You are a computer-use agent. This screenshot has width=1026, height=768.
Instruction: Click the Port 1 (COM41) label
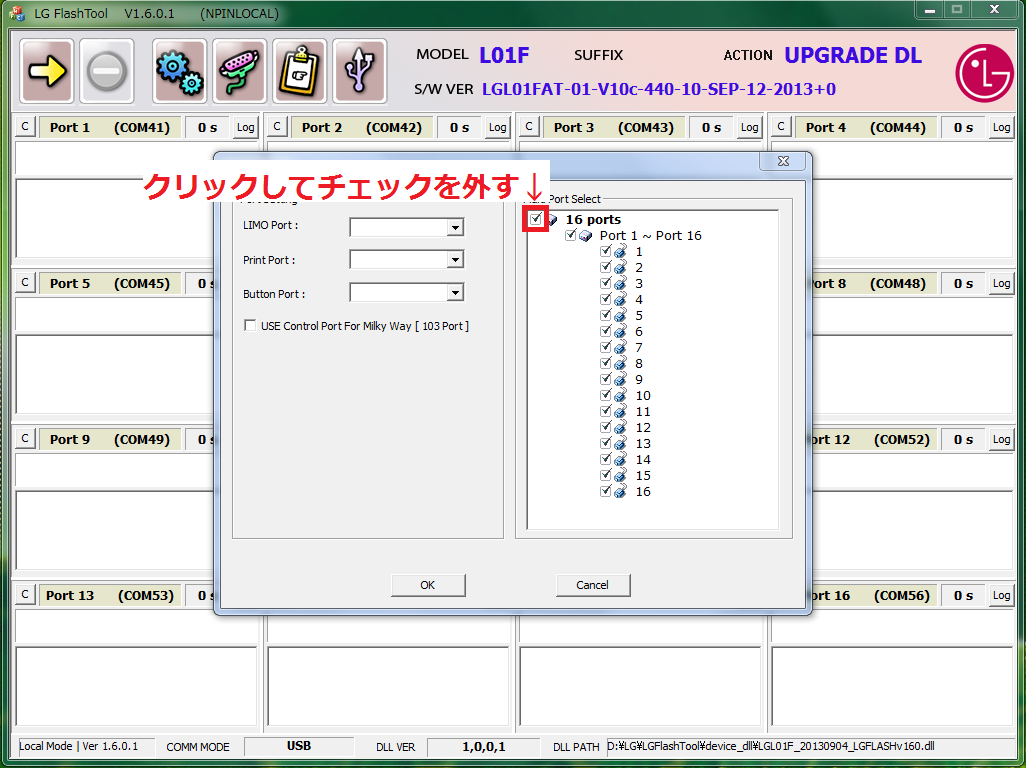109,128
